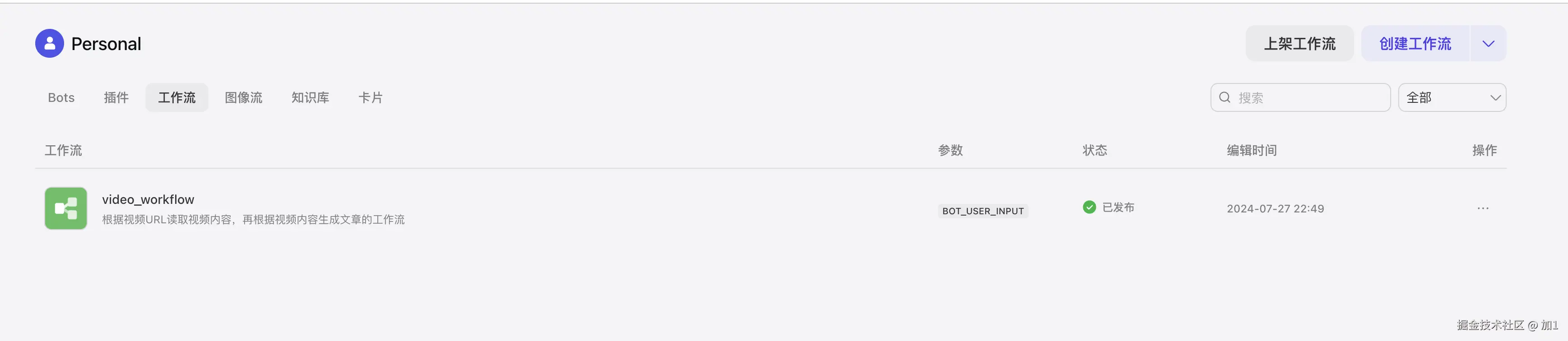This screenshot has width=1568, height=341.
Task: Select the 工作流 tab
Action: click(x=176, y=98)
